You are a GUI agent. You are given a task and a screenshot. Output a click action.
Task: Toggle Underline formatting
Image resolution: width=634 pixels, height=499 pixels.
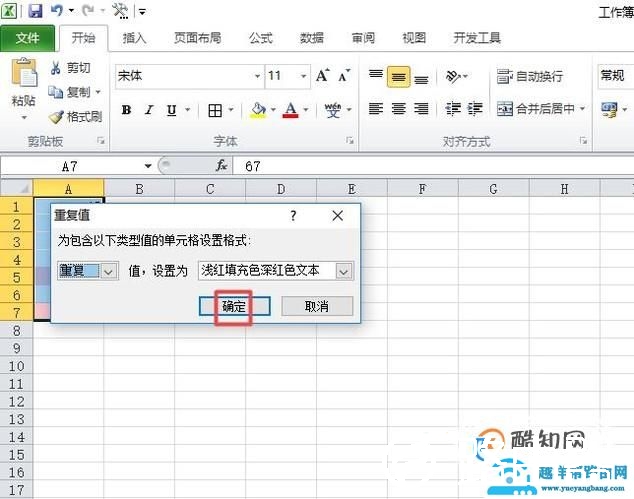[x=171, y=110]
